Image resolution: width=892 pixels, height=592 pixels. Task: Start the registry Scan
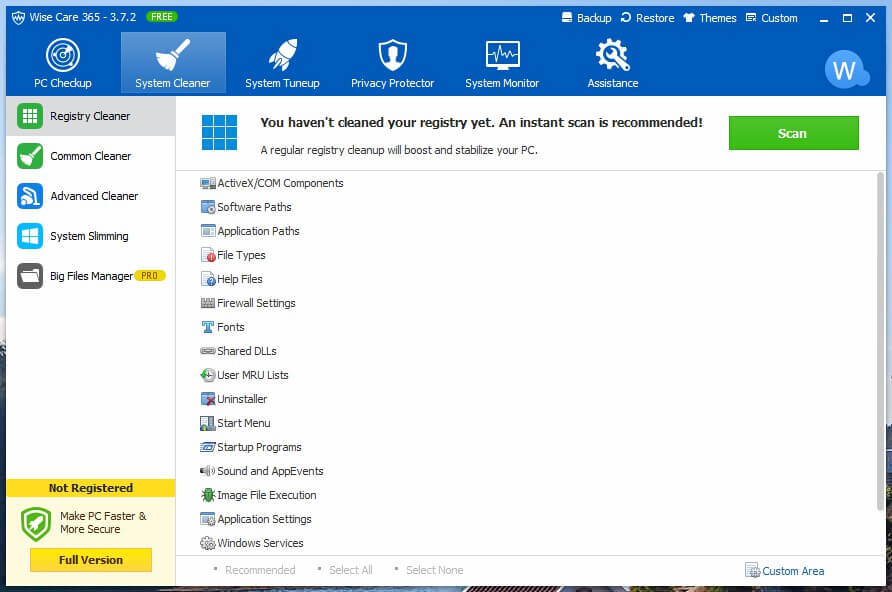click(794, 133)
